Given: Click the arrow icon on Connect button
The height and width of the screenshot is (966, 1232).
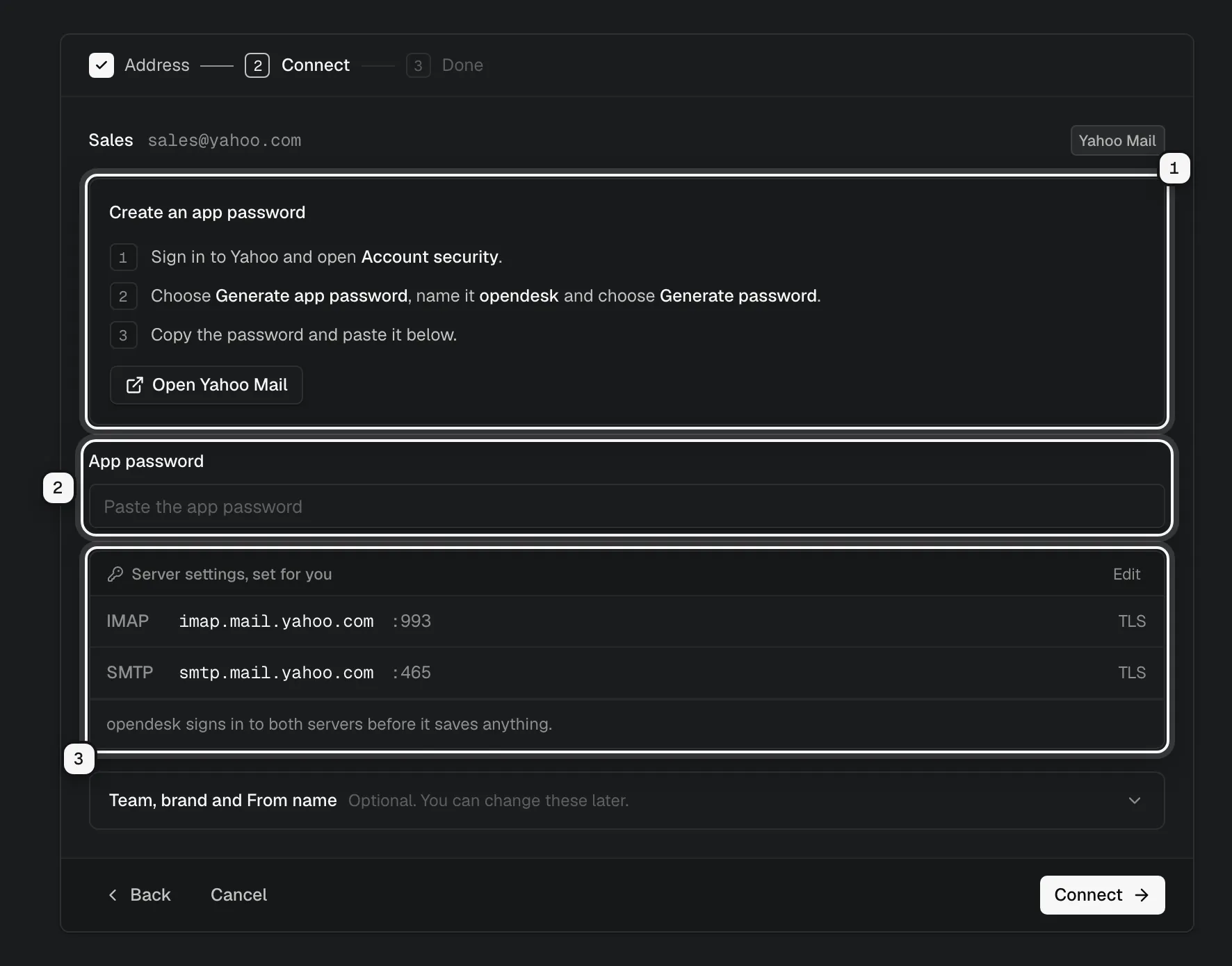Looking at the screenshot, I should [1142, 895].
